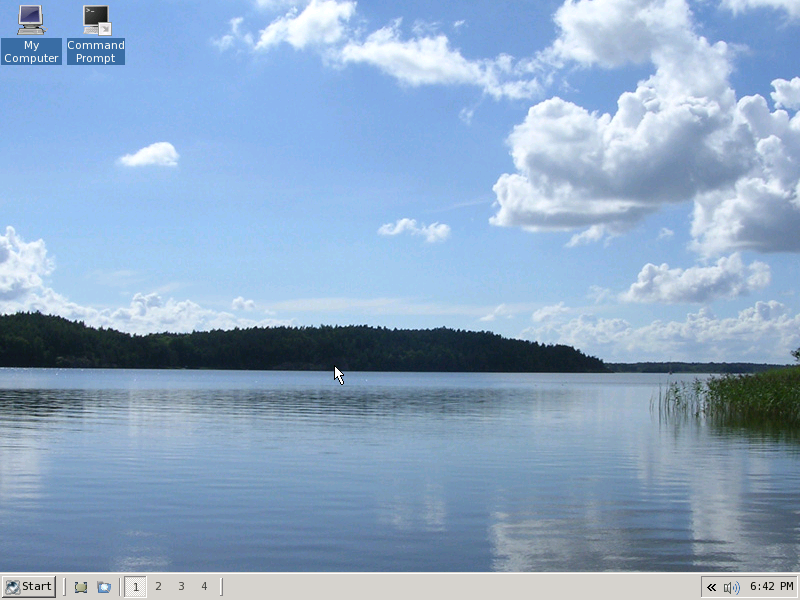Image resolution: width=800 pixels, height=600 pixels.
Task: Click the green monitor quick-launch icon in taskbar
Action: click(x=81, y=587)
